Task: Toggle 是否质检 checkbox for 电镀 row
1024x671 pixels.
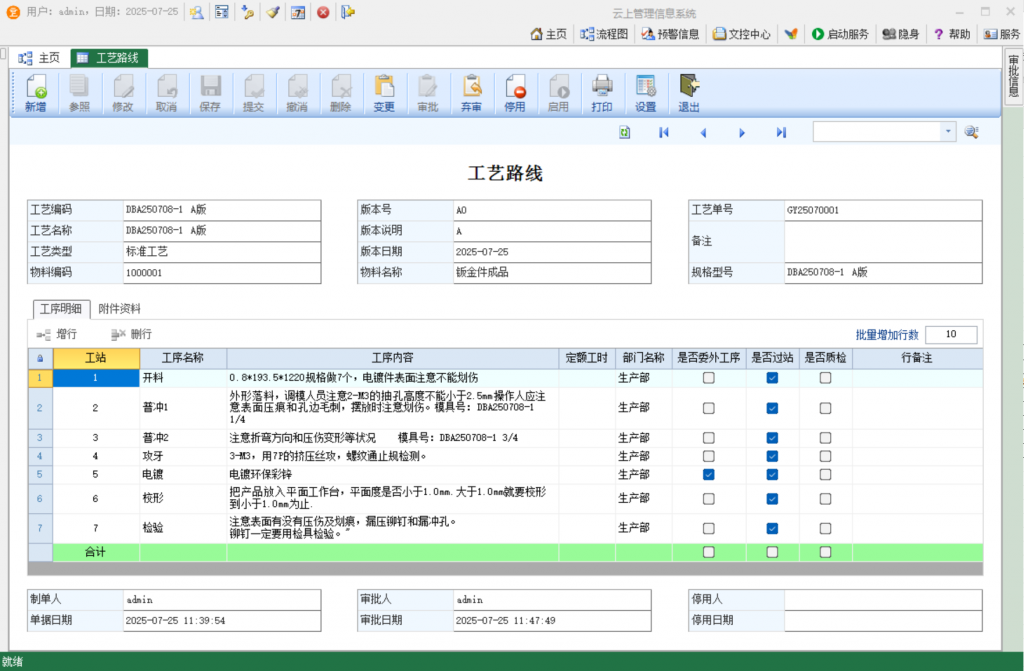Action: click(x=825, y=474)
